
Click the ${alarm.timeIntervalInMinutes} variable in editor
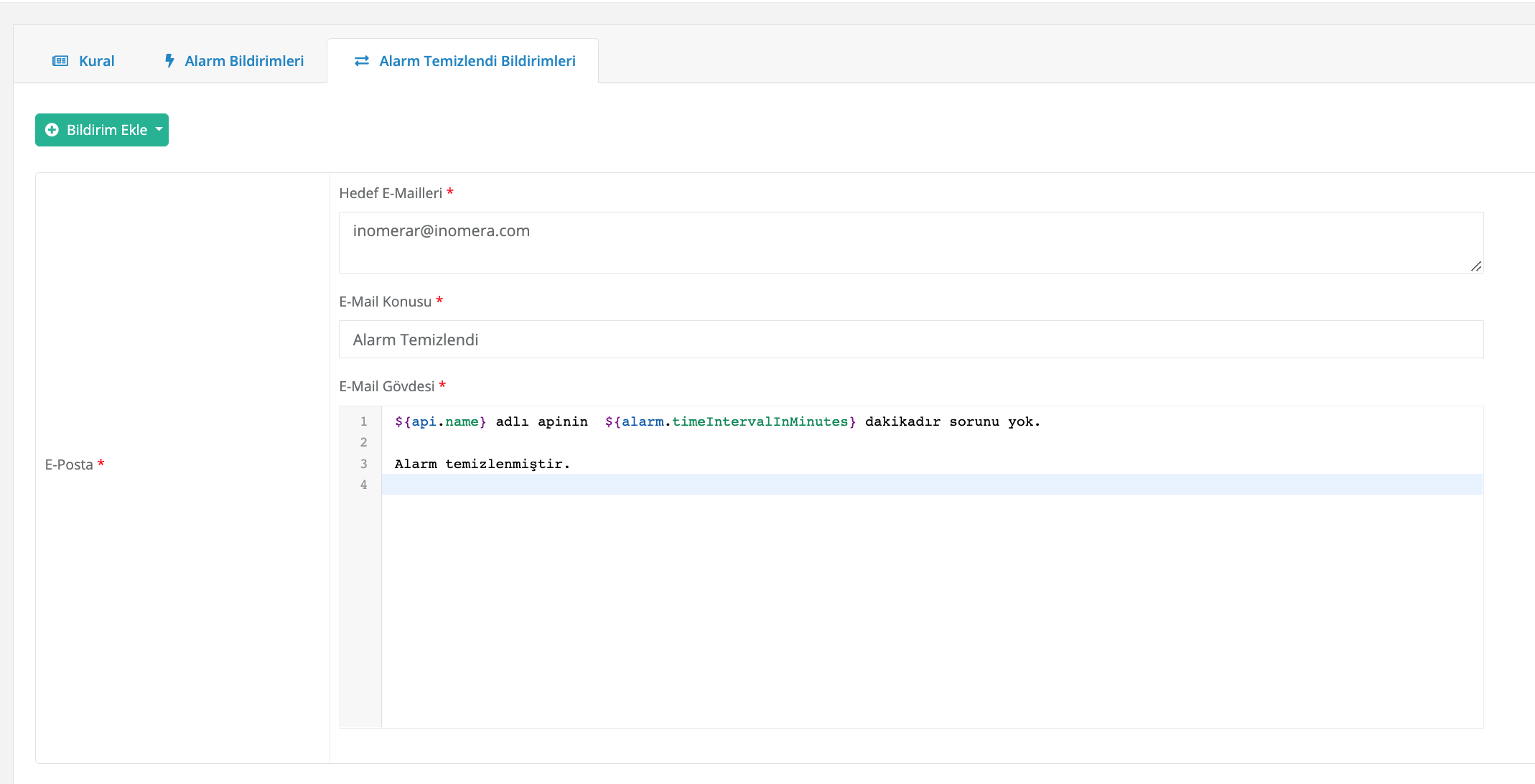click(x=730, y=421)
